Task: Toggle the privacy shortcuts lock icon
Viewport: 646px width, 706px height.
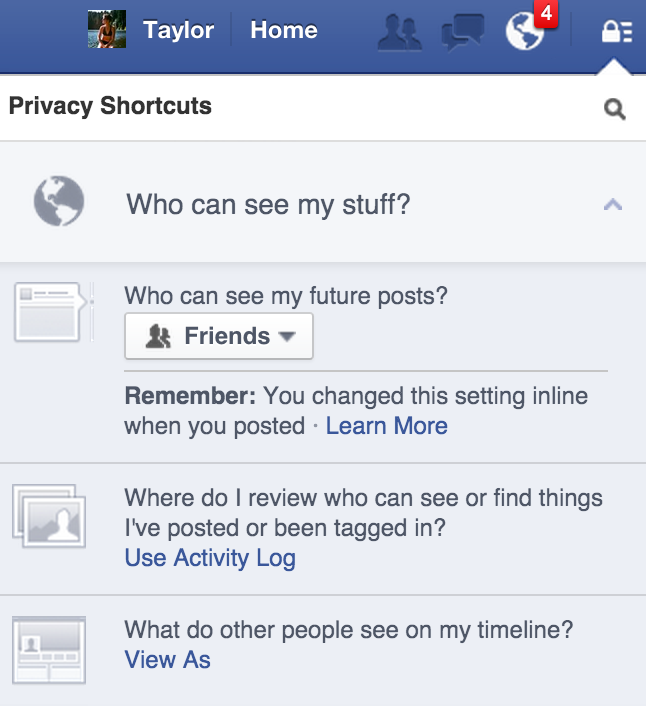Action: [x=617, y=32]
